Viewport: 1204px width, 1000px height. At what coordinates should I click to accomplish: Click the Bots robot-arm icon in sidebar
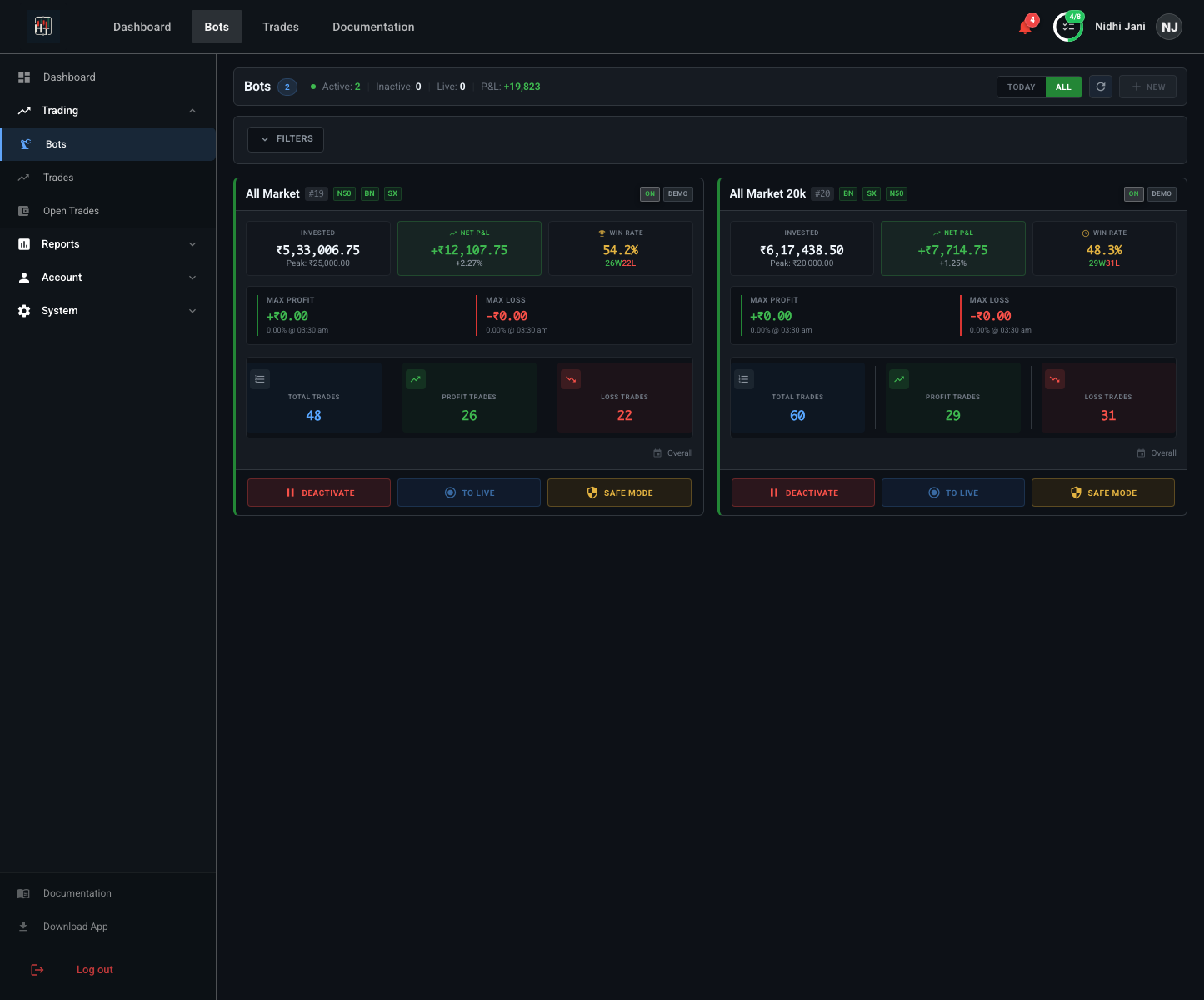[26, 144]
